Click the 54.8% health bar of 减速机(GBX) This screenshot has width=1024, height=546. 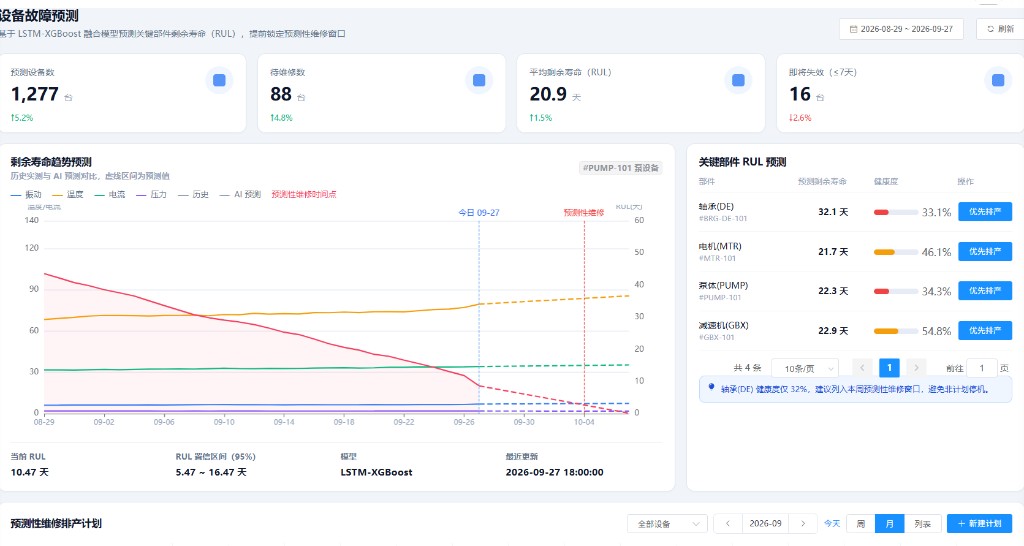[895, 331]
